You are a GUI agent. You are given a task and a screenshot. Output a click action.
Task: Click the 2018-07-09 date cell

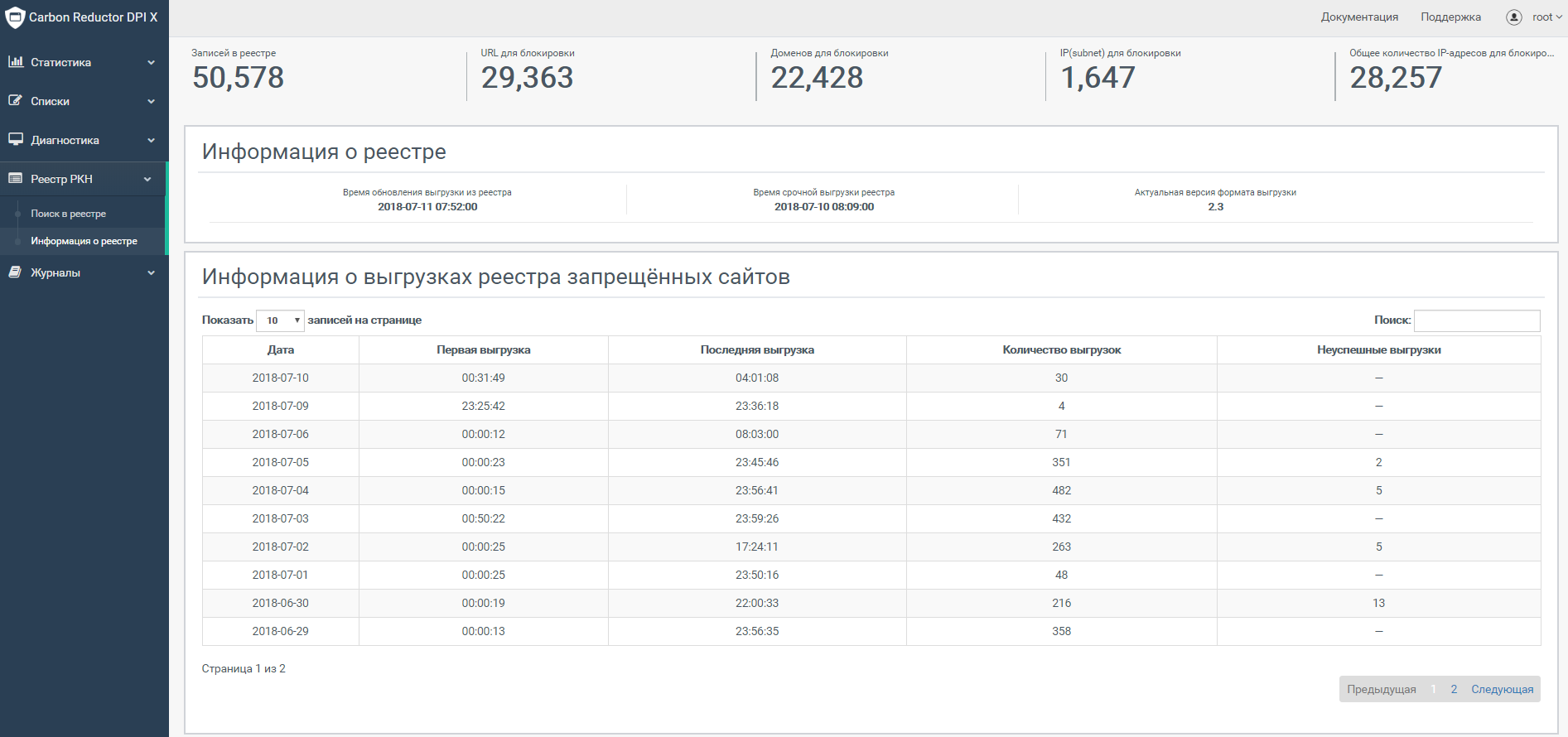[x=281, y=406]
